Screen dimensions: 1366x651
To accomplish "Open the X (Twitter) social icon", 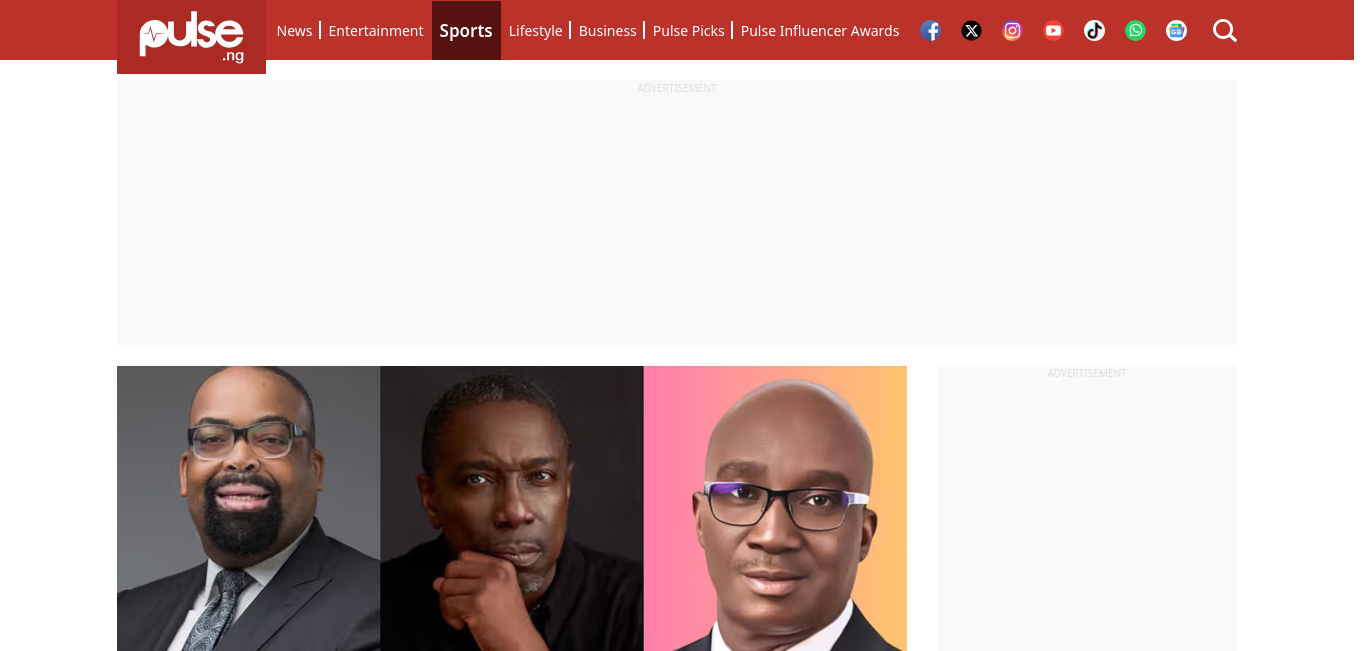I will click(x=971, y=31).
